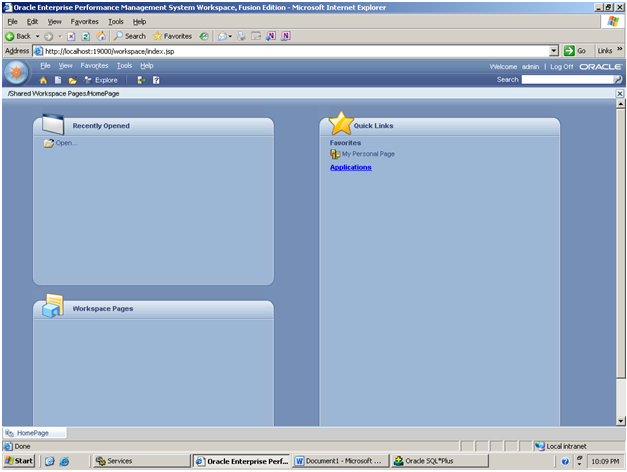Viewport: 627px width, 472px height.
Task: Click the Workspace help question-mark icon
Action: click(156, 80)
